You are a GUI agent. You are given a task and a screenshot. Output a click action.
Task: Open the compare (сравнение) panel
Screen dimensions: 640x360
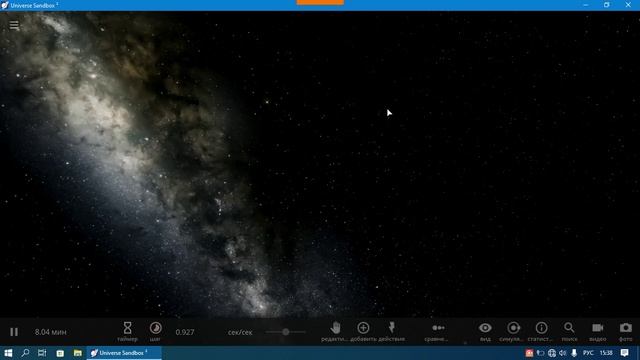(438, 331)
